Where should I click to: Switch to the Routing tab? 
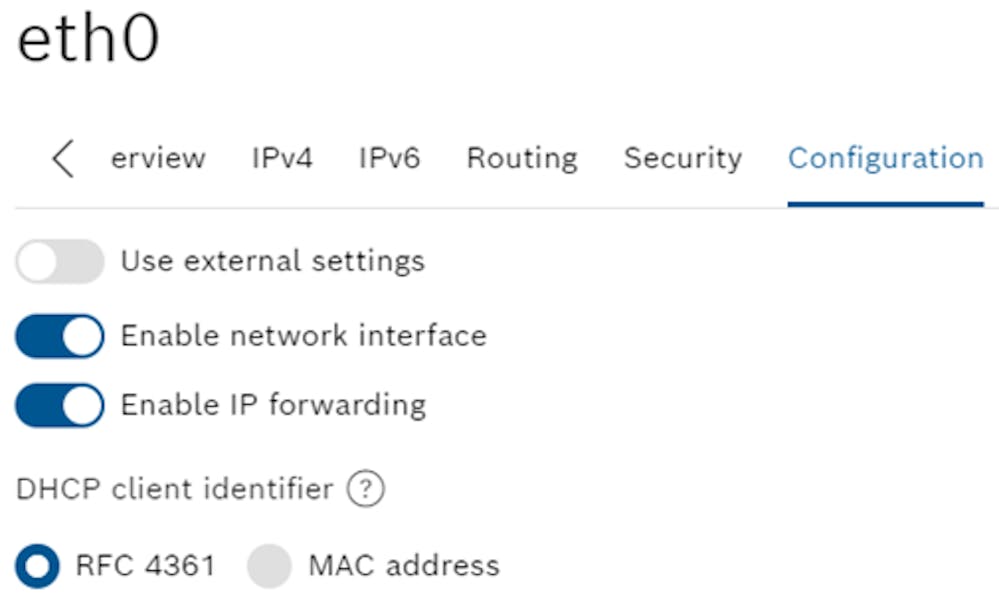[x=522, y=159]
